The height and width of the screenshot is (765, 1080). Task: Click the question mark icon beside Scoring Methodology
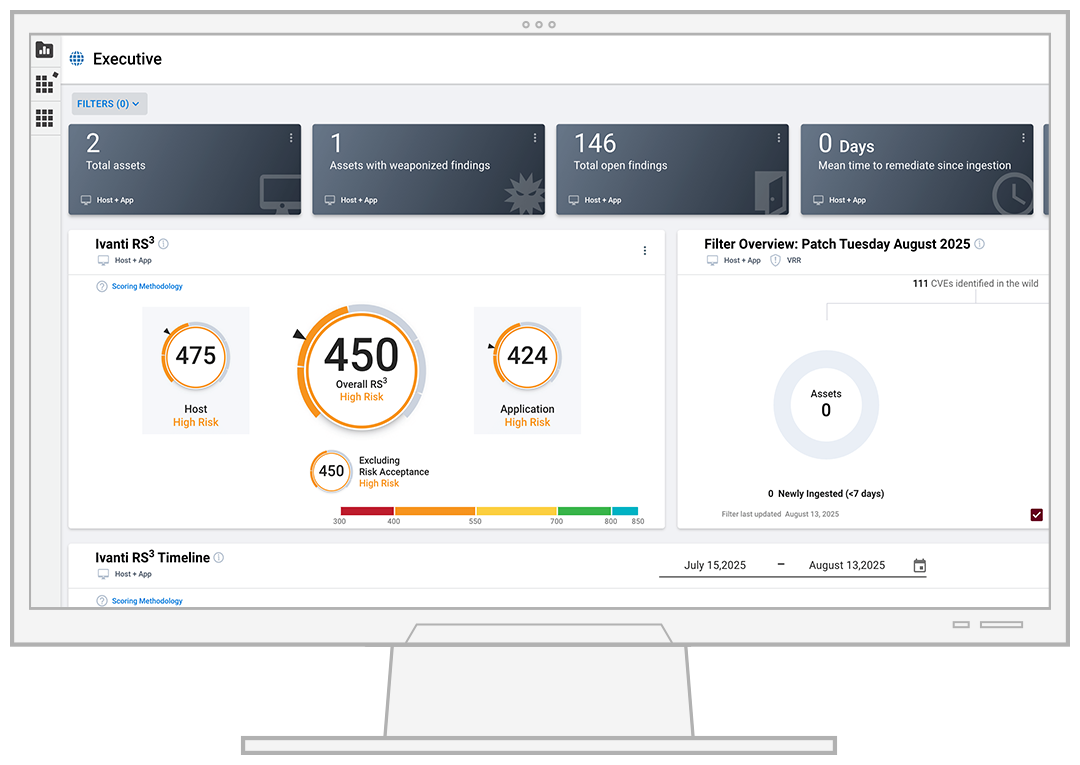click(x=101, y=286)
